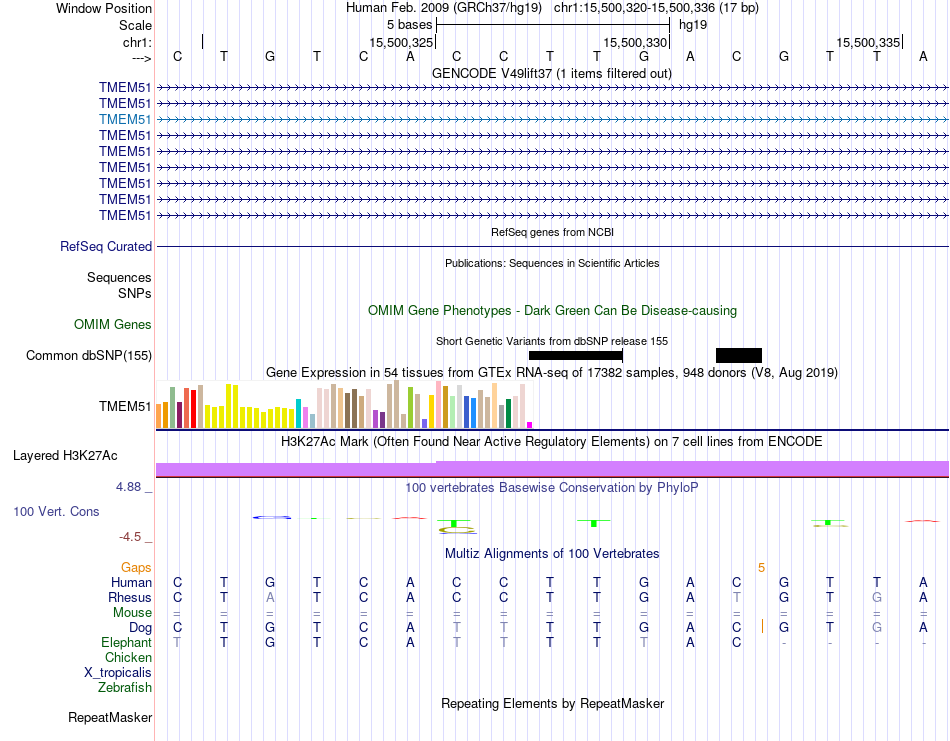
Task: Click the 'SNPs' publications track label
Action: 135,293
